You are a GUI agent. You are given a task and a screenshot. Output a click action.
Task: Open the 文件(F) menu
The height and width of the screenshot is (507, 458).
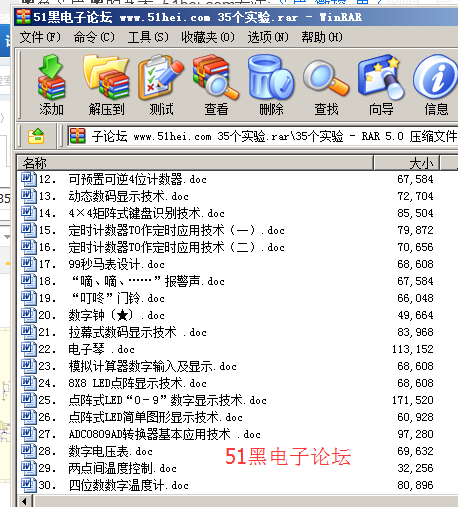(x=40, y=37)
